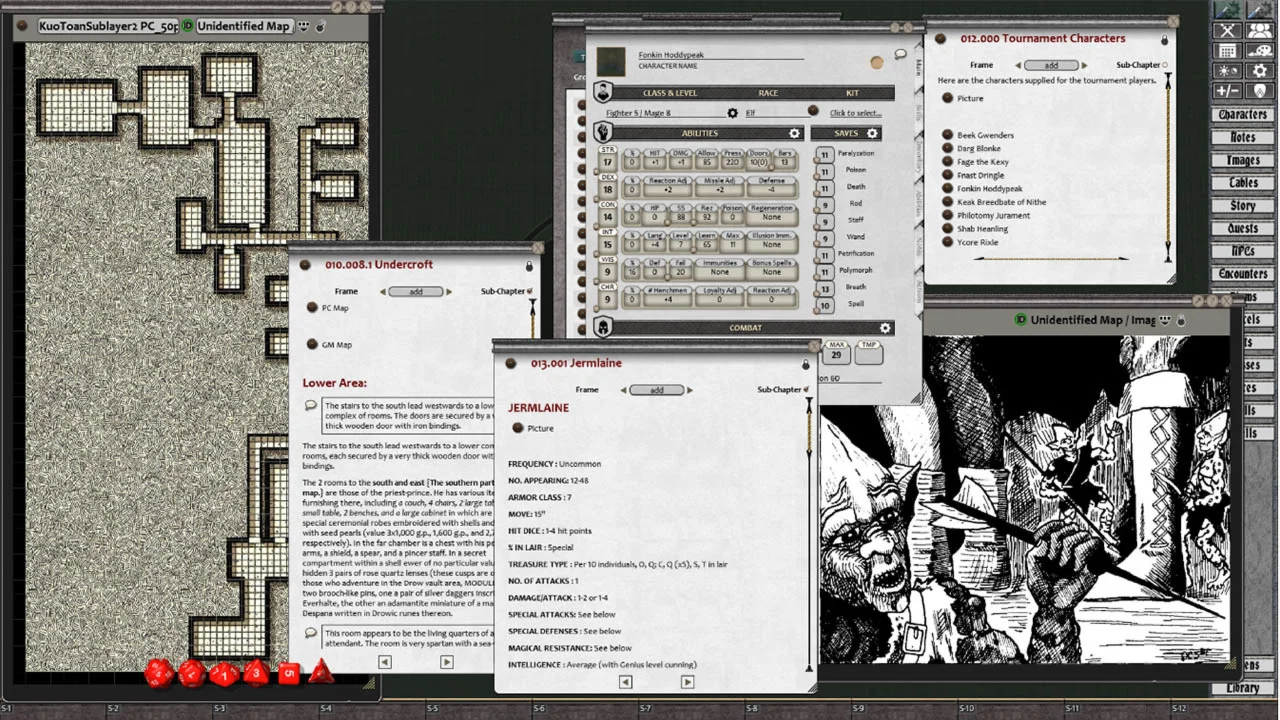Toggle the lock on Tournament Characters window
Image resolution: width=1280 pixels, height=720 pixels.
click(x=1164, y=40)
